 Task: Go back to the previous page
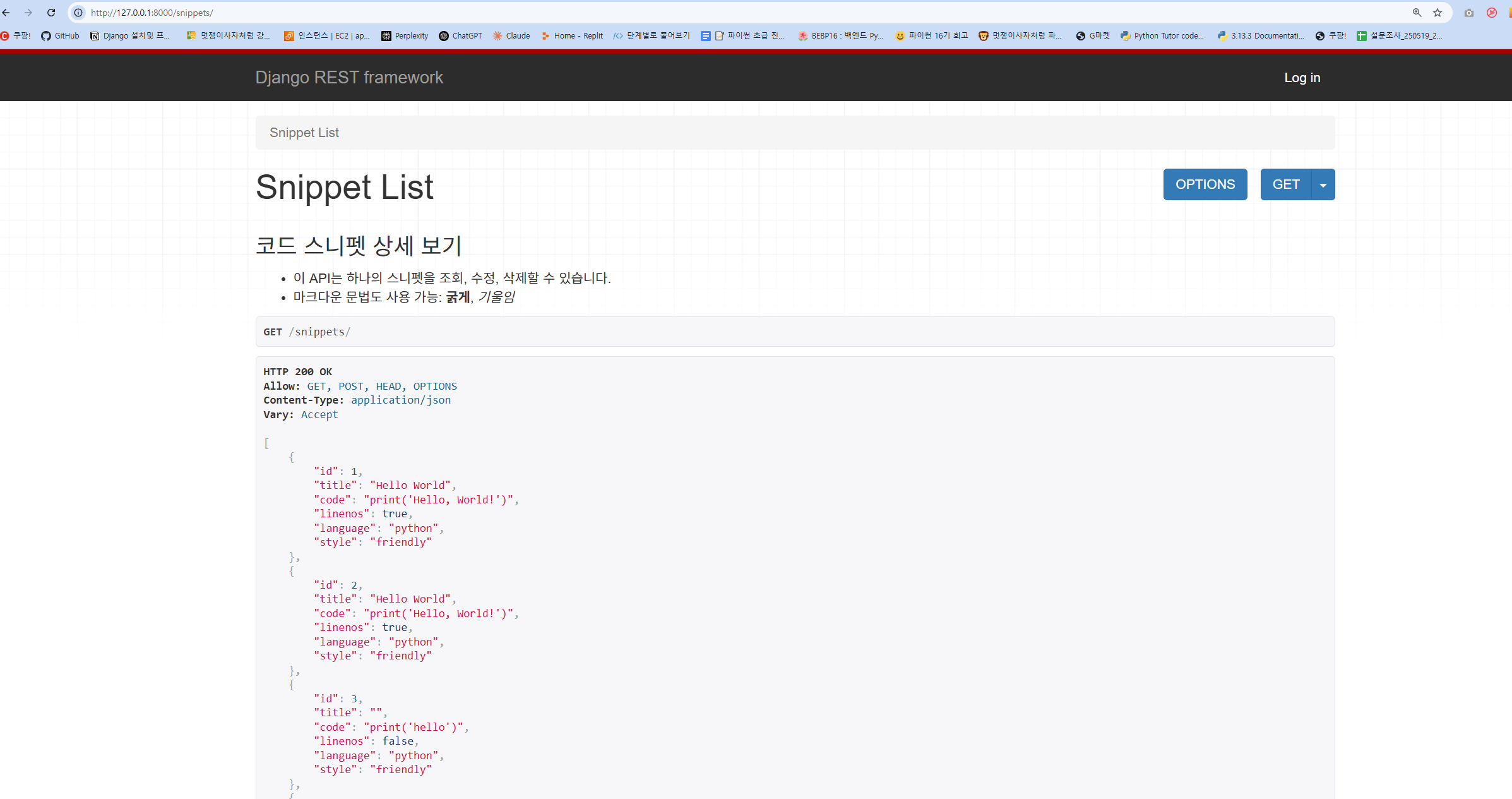[6, 13]
